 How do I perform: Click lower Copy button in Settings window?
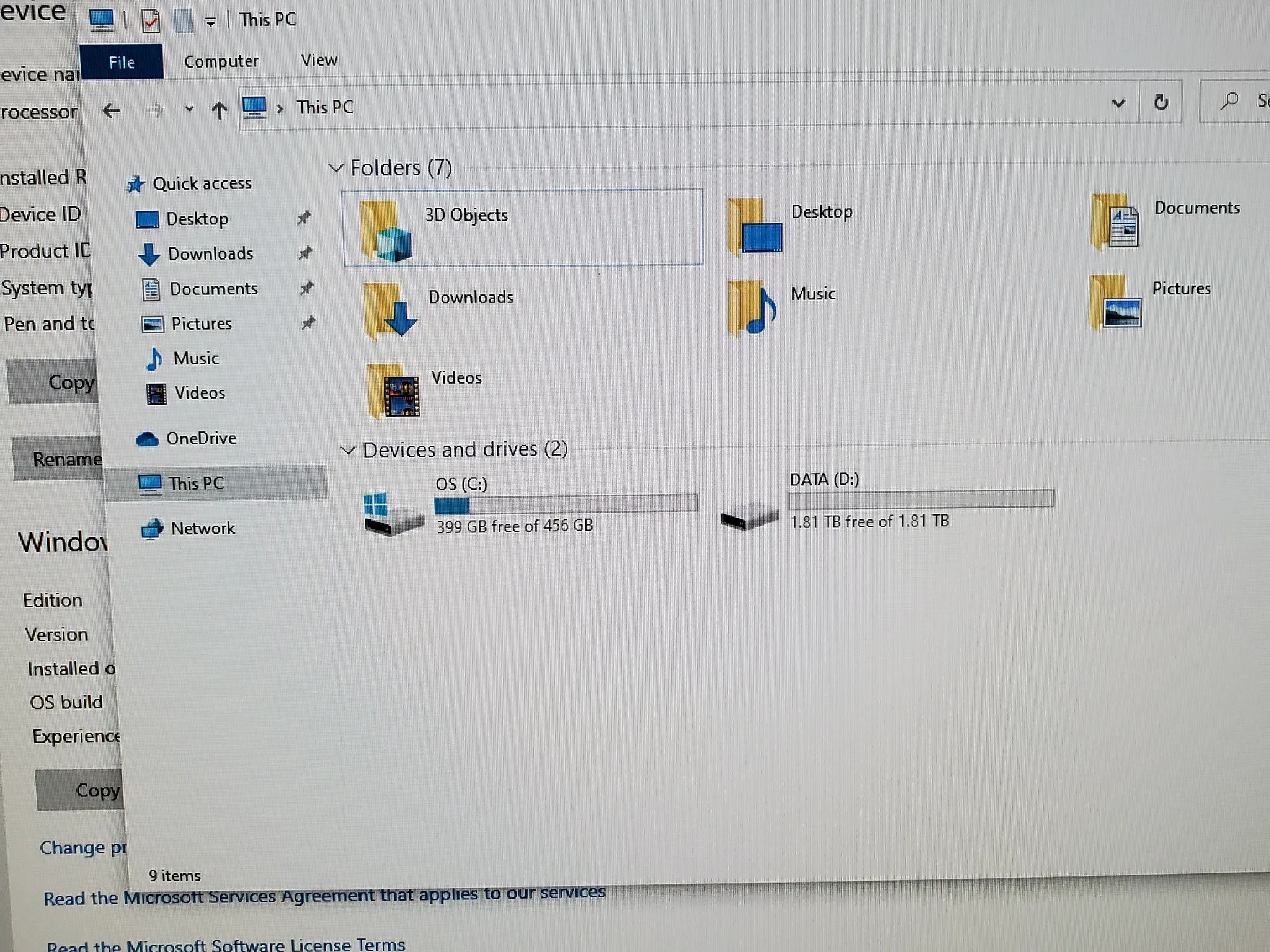coord(81,790)
